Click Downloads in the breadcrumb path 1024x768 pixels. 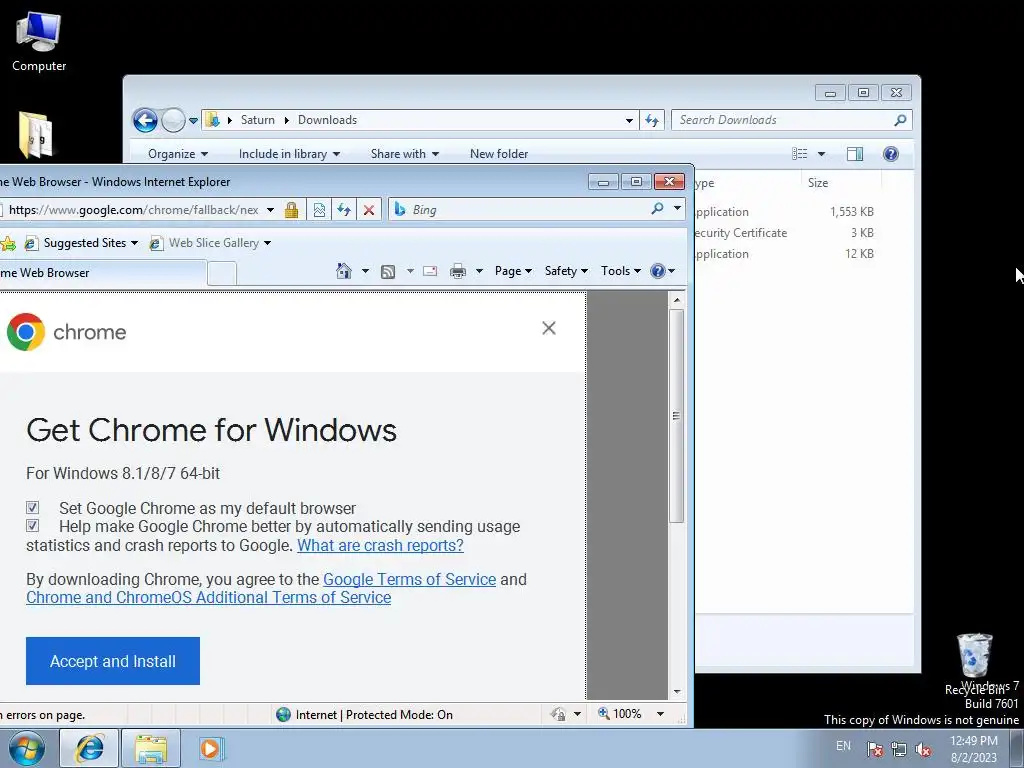tap(327, 120)
